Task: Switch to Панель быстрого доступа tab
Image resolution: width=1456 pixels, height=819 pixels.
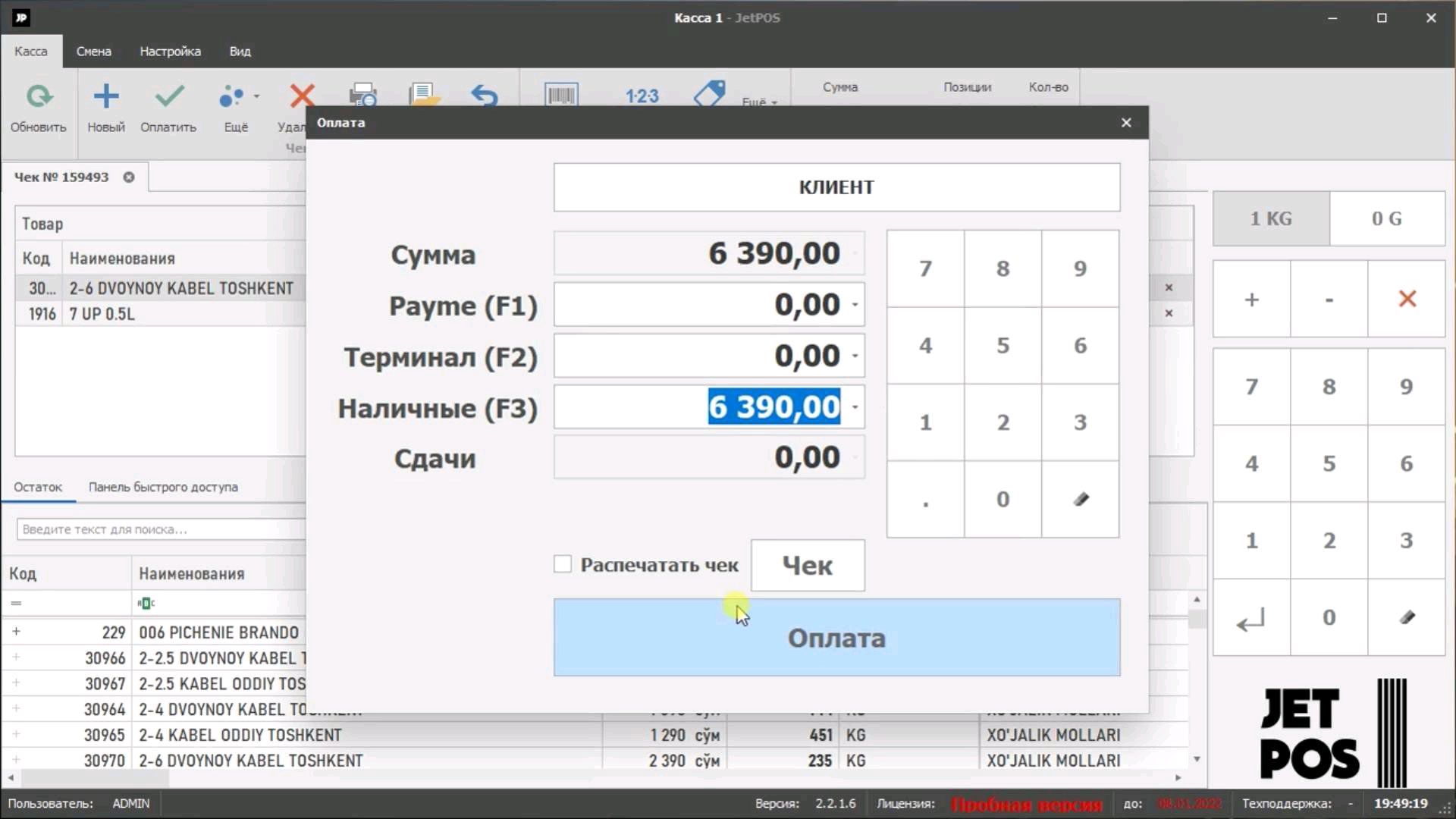Action: click(163, 487)
